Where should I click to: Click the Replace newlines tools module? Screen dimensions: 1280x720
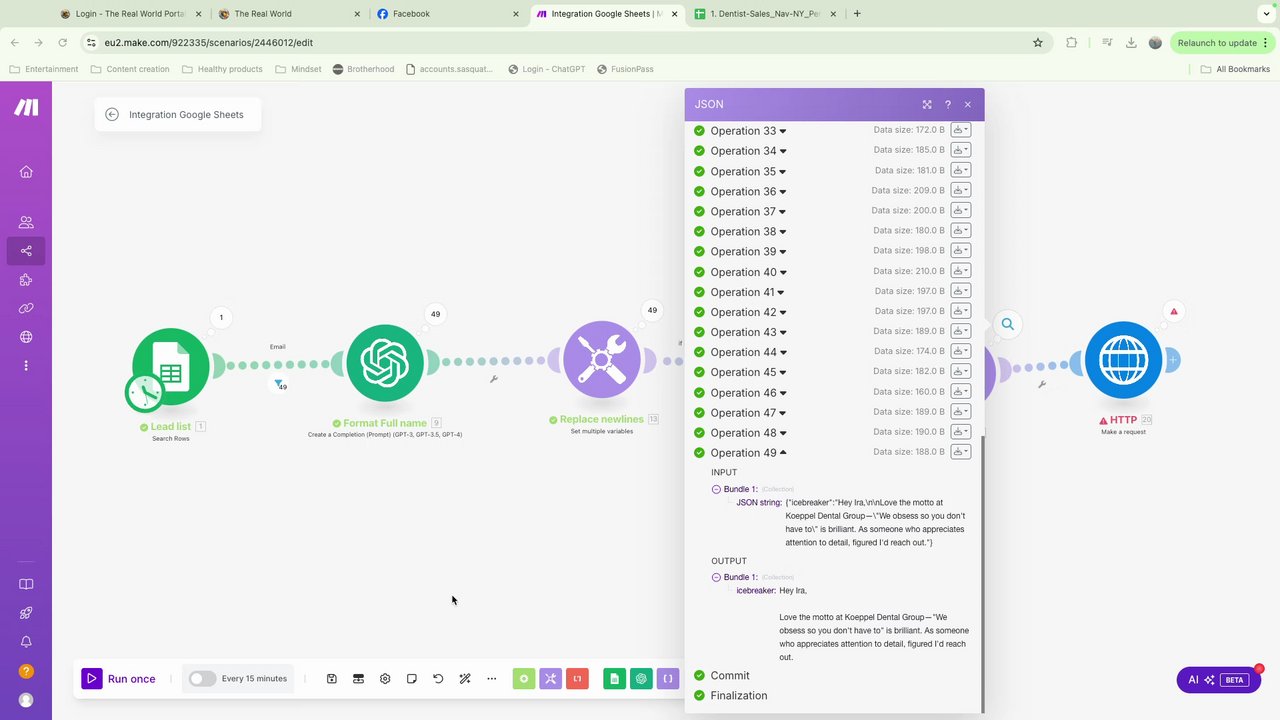pyautogui.click(x=602, y=360)
